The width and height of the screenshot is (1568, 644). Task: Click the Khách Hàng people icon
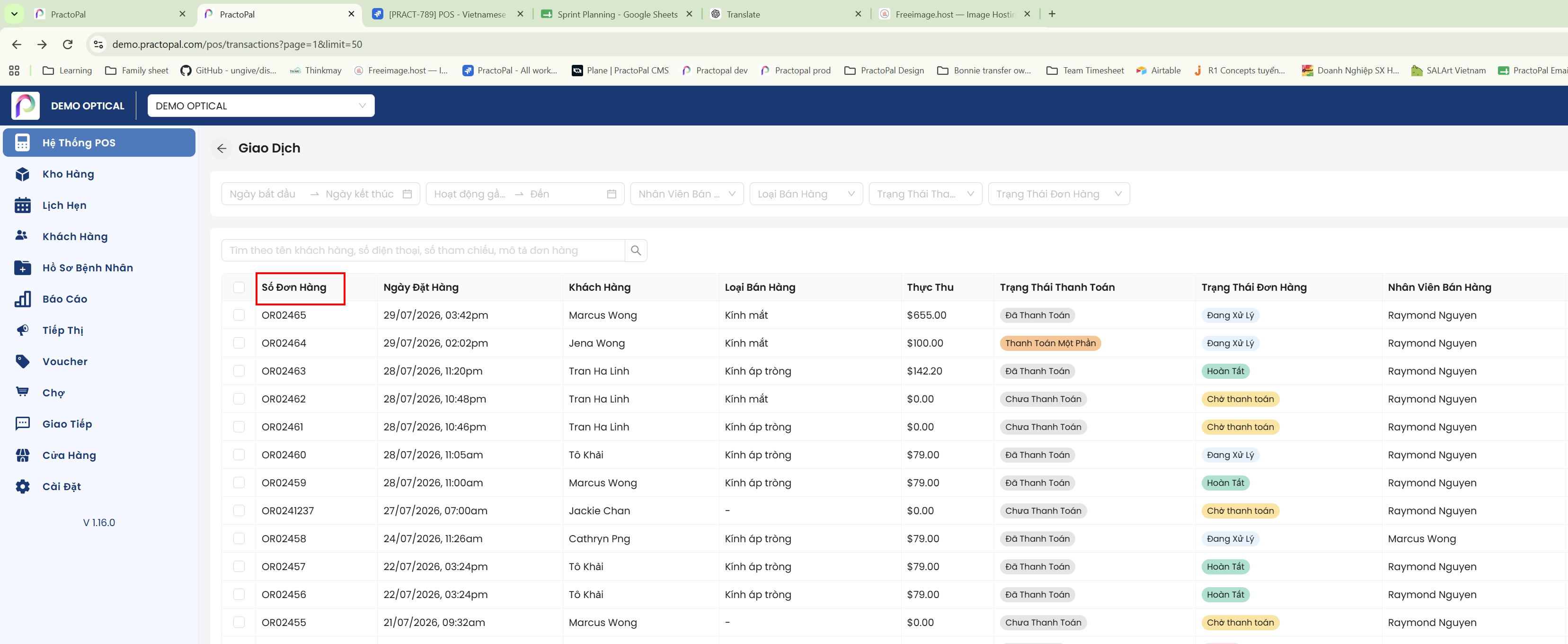pyautogui.click(x=22, y=236)
